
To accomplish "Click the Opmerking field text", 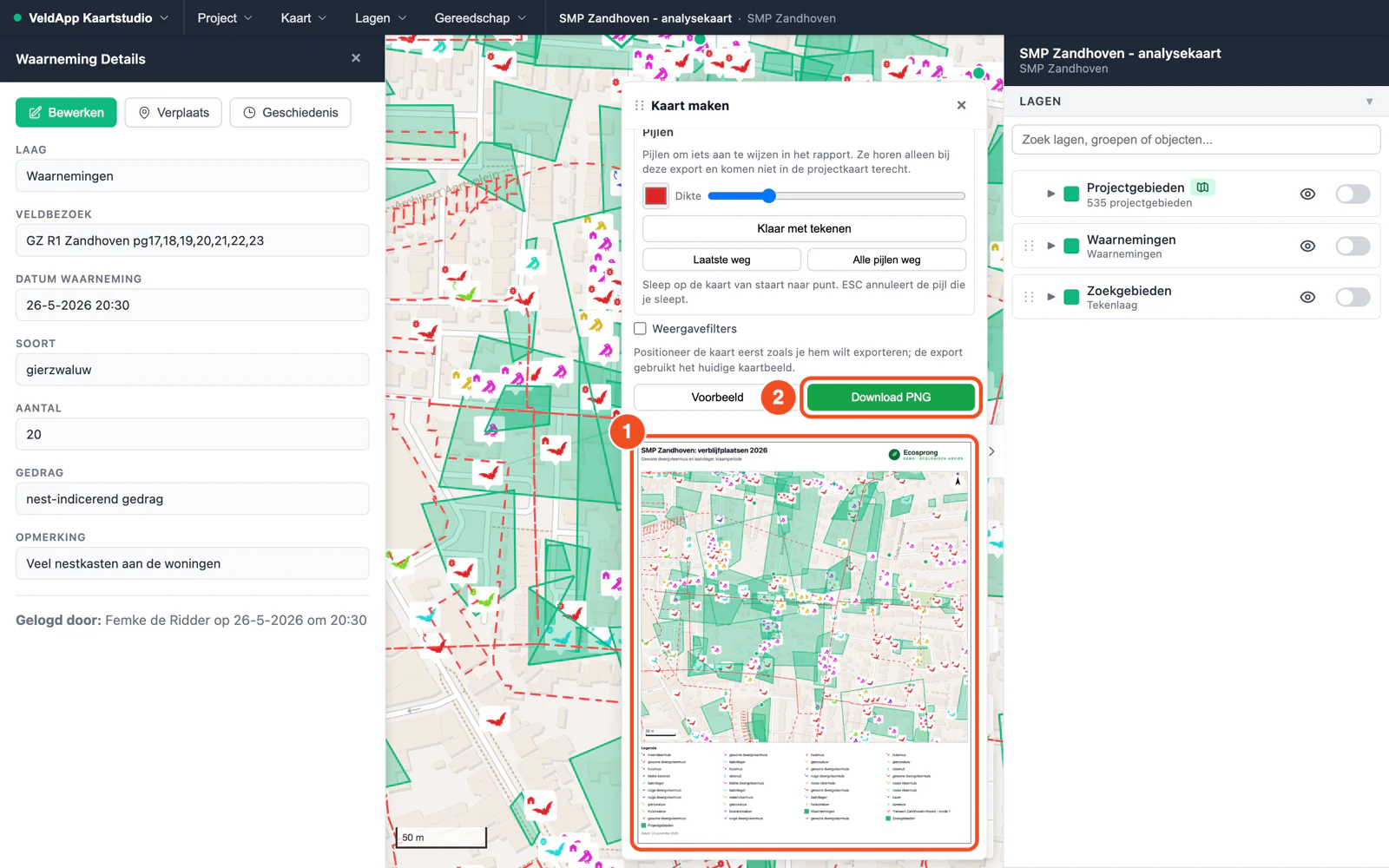I will [193, 563].
